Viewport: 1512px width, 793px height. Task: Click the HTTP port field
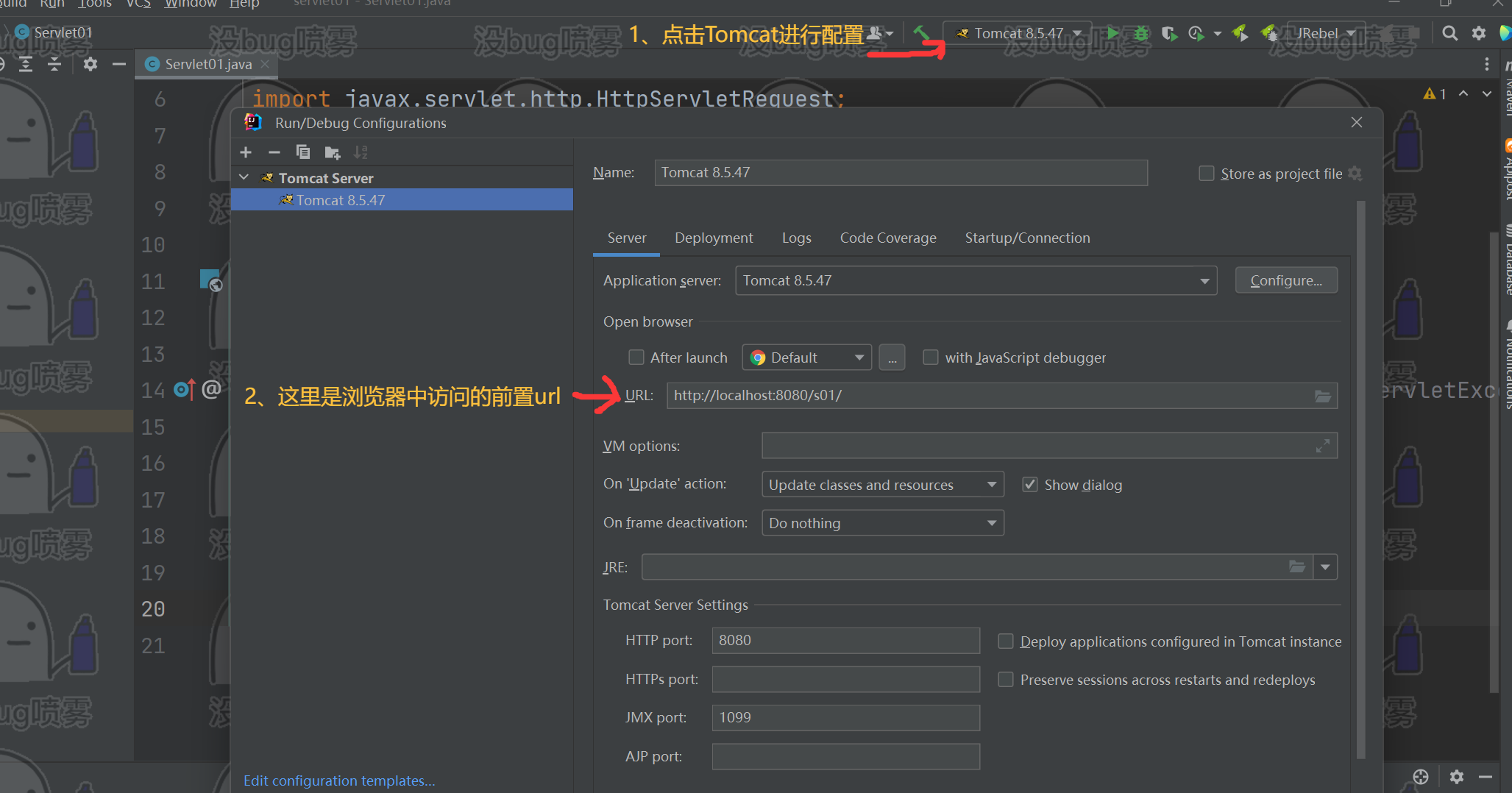(845, 641)
